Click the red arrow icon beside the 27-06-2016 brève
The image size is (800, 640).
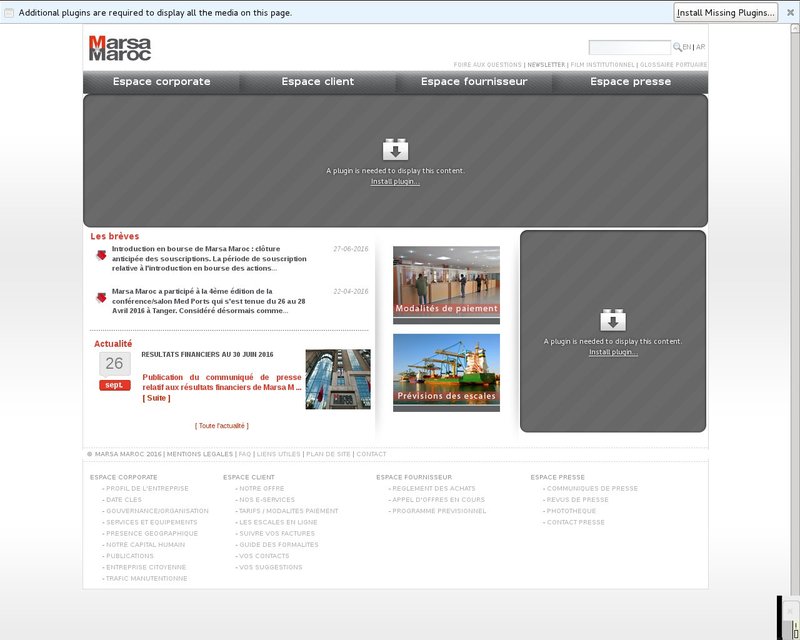[102, 255]
